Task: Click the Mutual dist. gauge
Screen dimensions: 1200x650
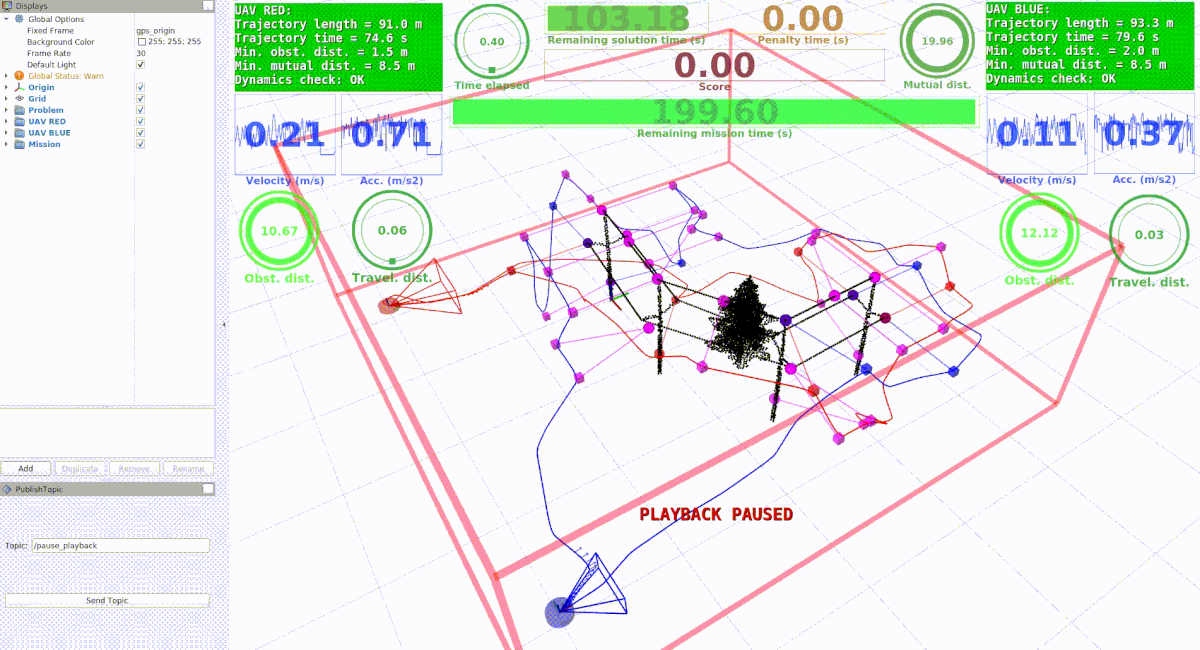Action: pyautogui.click(x=938, y=42)
